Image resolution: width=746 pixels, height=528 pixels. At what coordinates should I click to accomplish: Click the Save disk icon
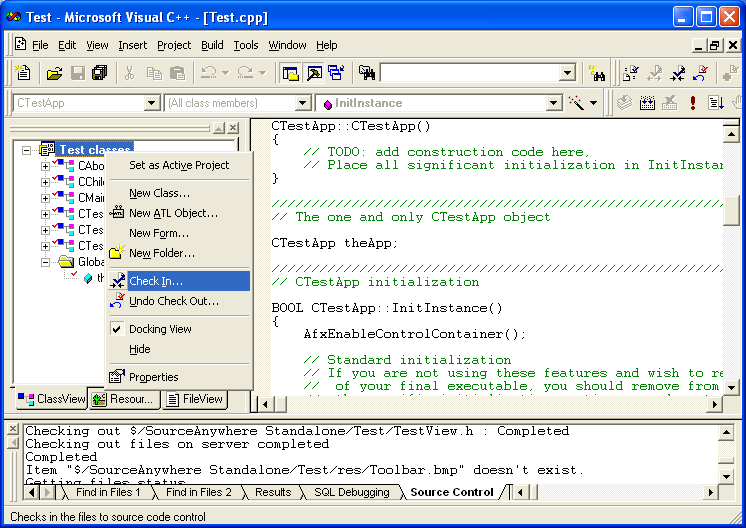click(x=78, y=73)
